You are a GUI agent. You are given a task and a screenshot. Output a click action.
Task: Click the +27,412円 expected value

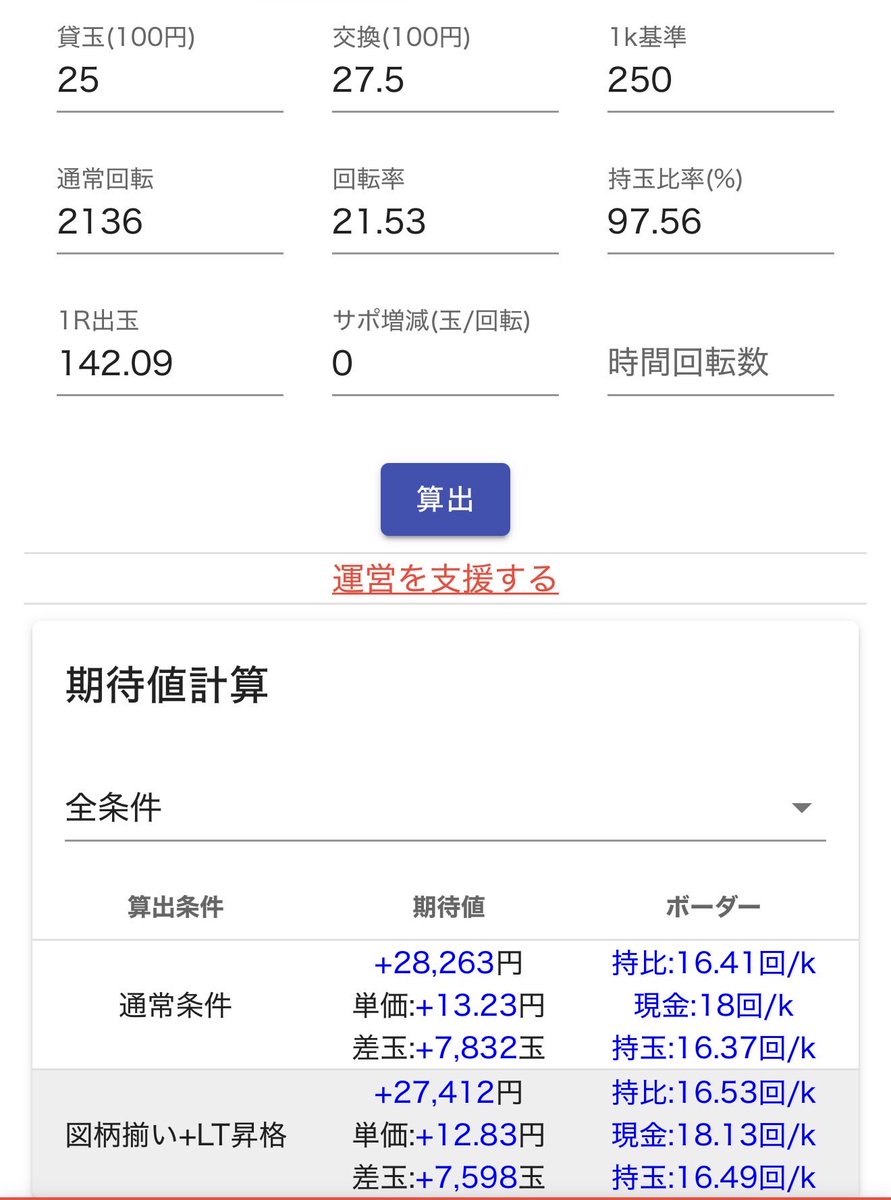coord(448,1093)
